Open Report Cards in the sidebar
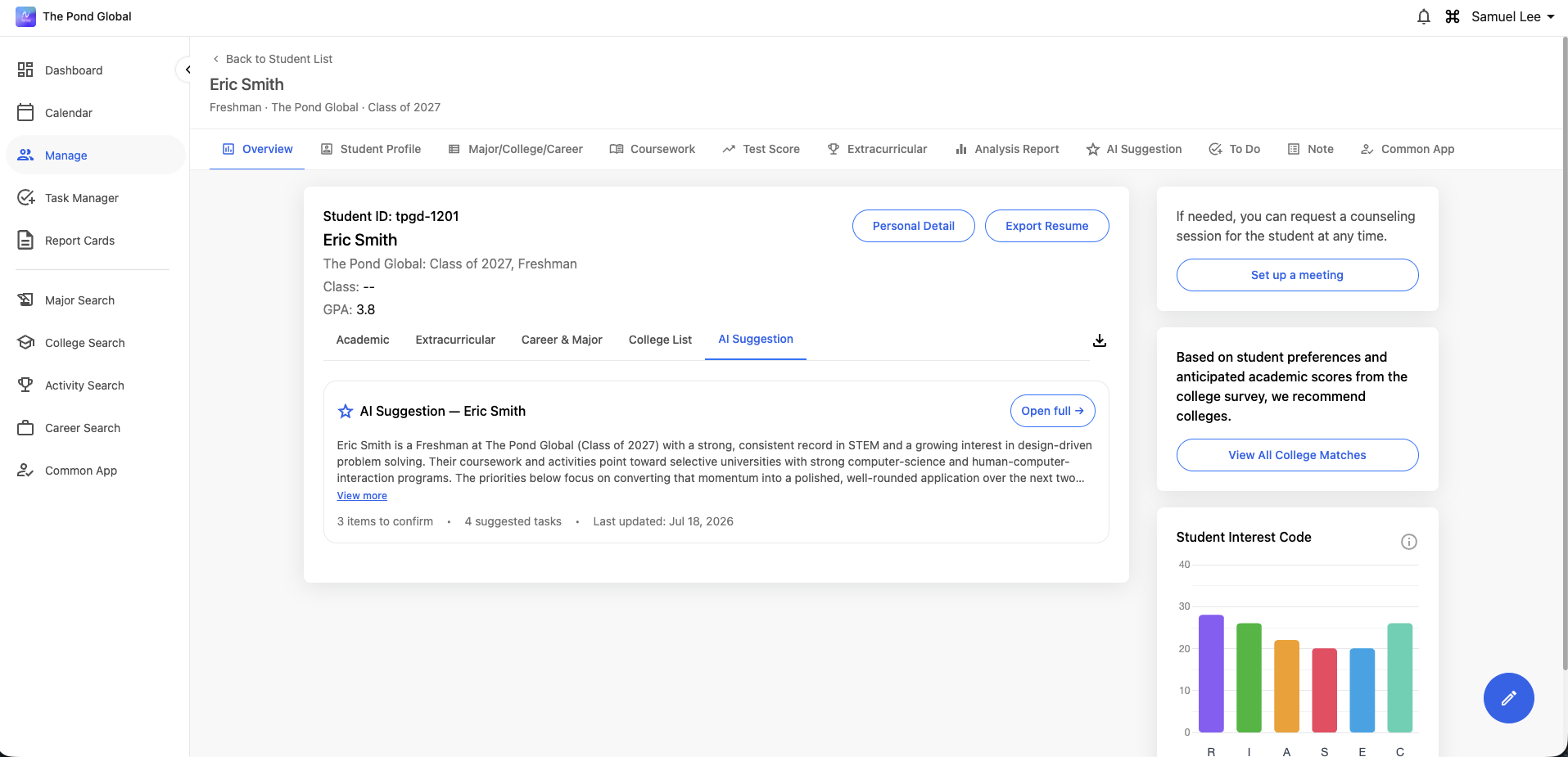The width and height of the screenshot is (1568, 757). pyautogui.click(x=96, y=241)
